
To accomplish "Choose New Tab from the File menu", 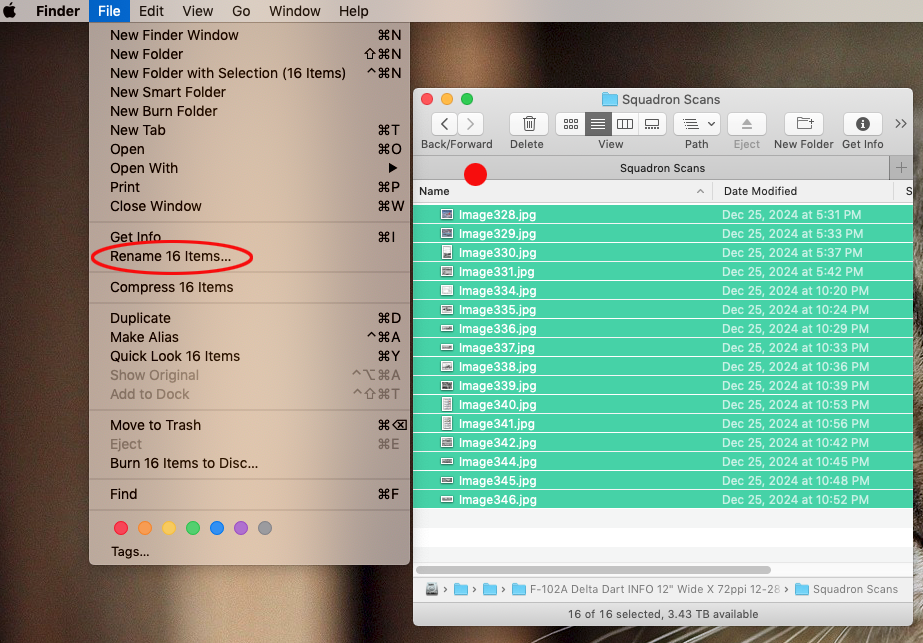I will (x=249, y=130).
